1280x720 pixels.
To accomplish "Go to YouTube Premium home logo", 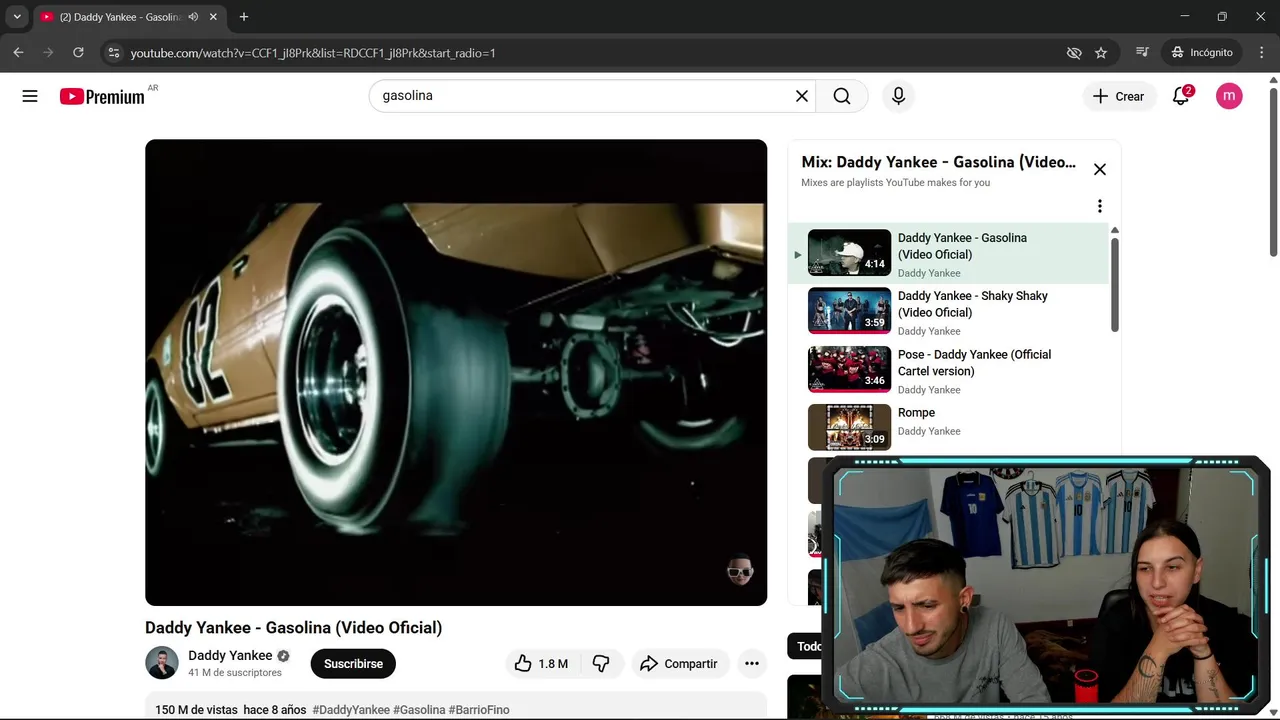I will tap(102, 96).
